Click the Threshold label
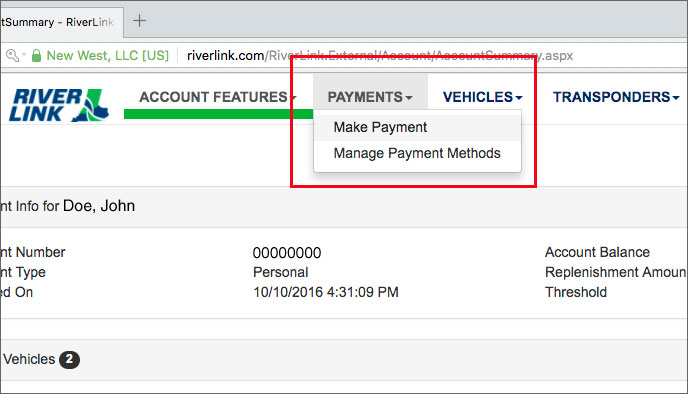Screen dimensions: 688x394 576,292
